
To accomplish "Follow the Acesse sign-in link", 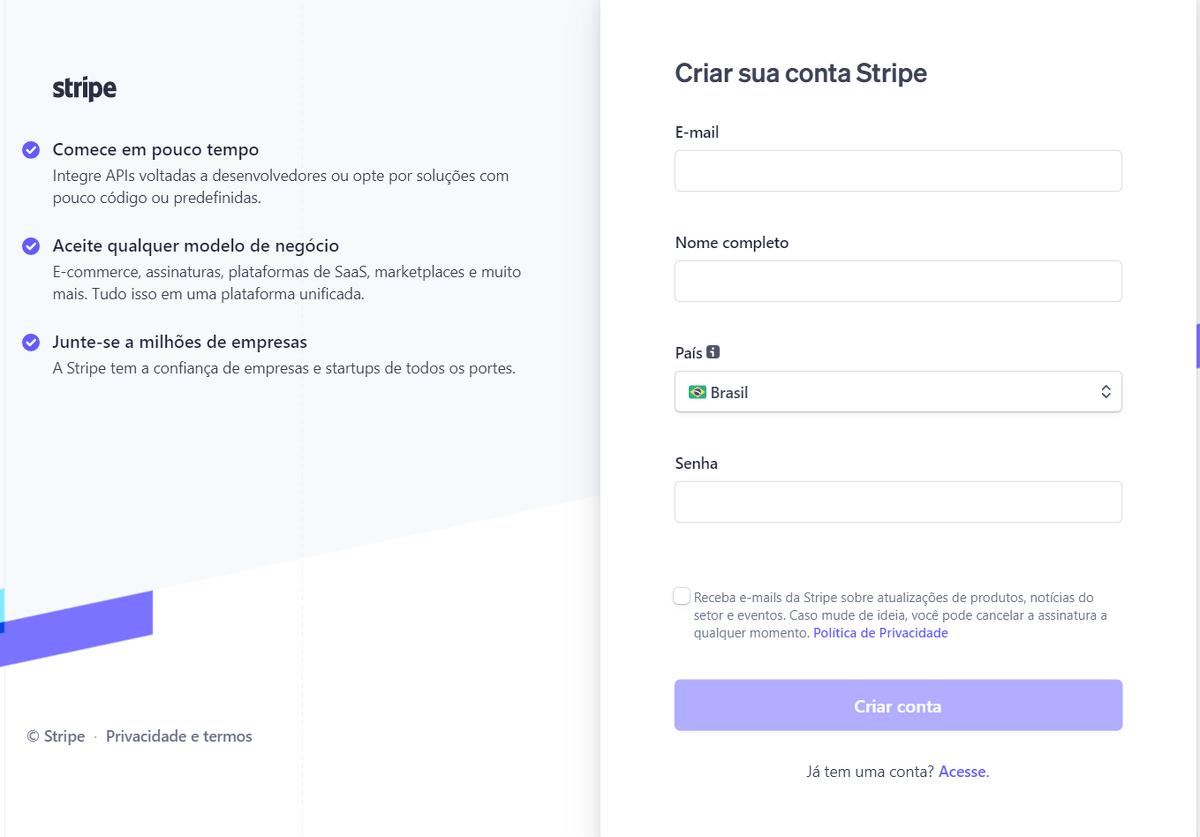I will tap(963, 772).
